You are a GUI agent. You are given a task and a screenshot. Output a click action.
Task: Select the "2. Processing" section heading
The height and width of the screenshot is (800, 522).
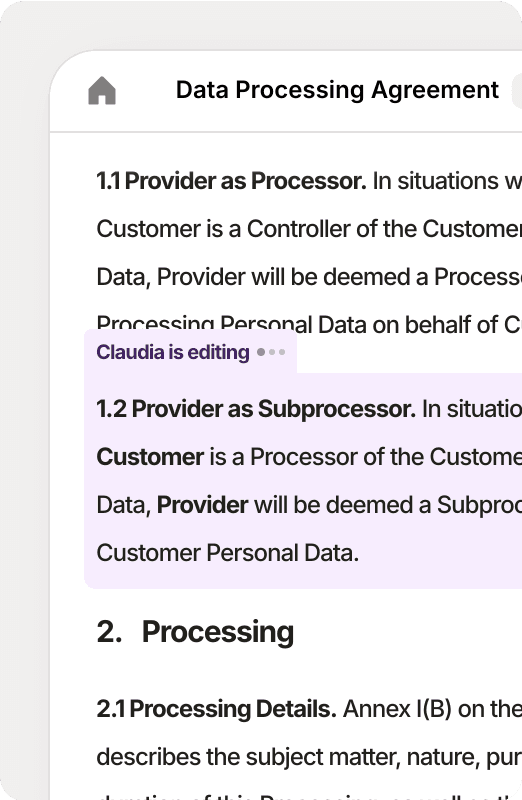(x=195, y=632)
